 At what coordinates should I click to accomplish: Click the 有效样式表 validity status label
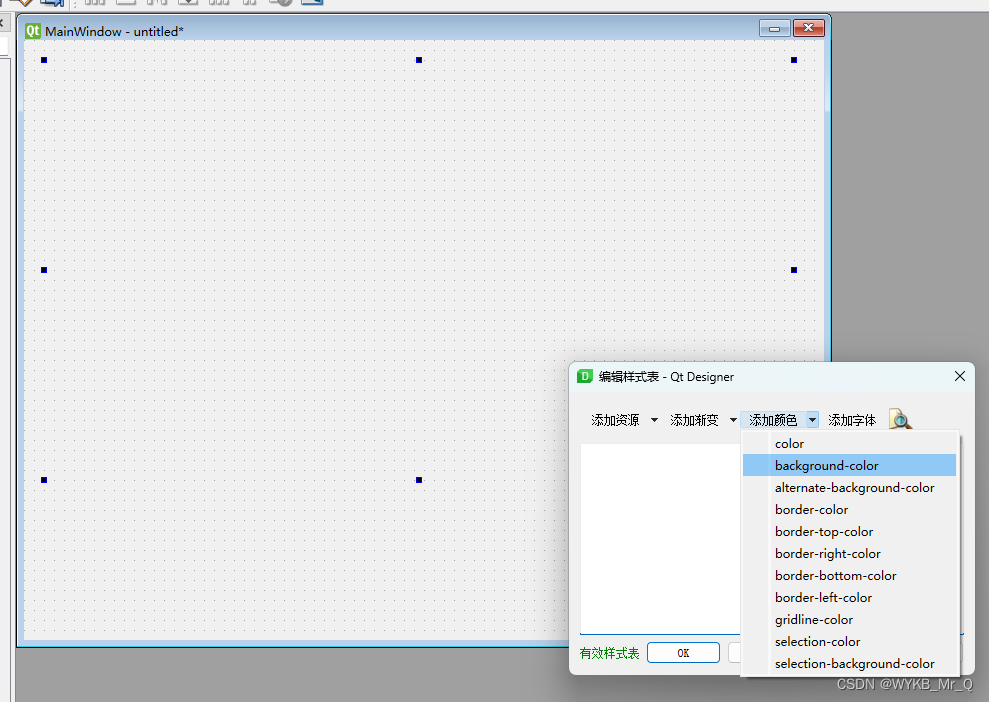609,653
